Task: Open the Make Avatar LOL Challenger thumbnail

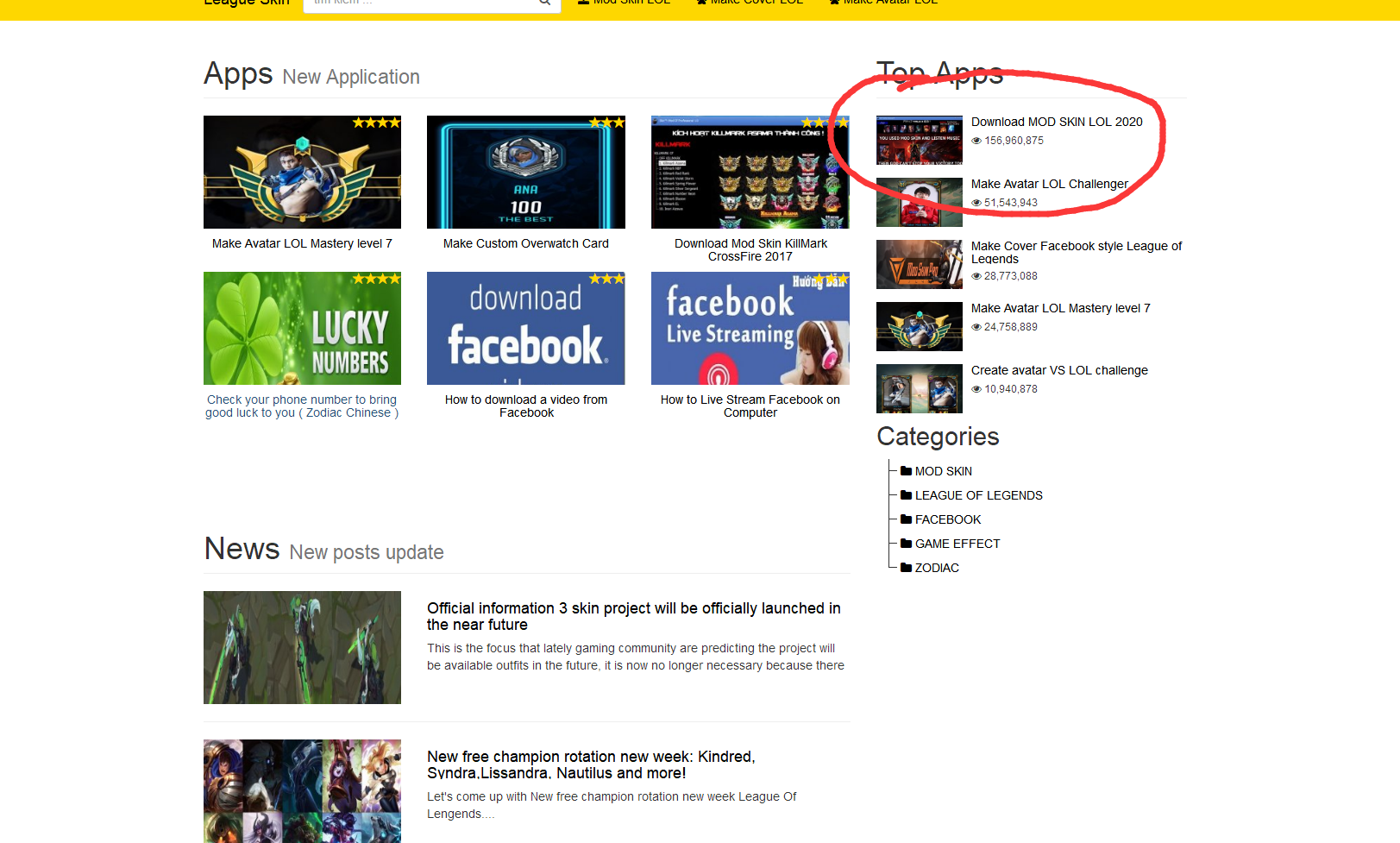Action: click(920, 202)
